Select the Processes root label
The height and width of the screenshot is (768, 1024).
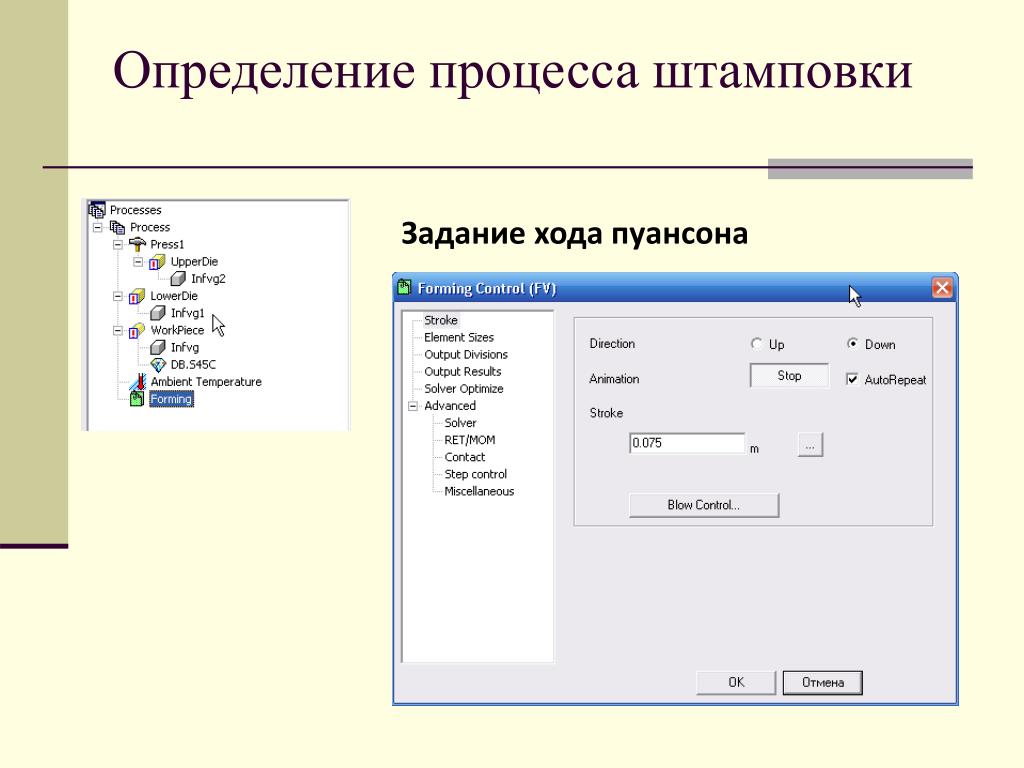(x=135, y=210)
